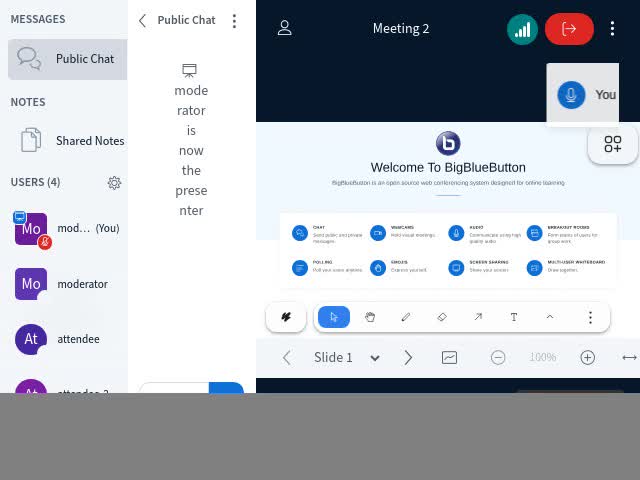Advance to next slide
Screen dimensions: 640x480
[408, 358]
